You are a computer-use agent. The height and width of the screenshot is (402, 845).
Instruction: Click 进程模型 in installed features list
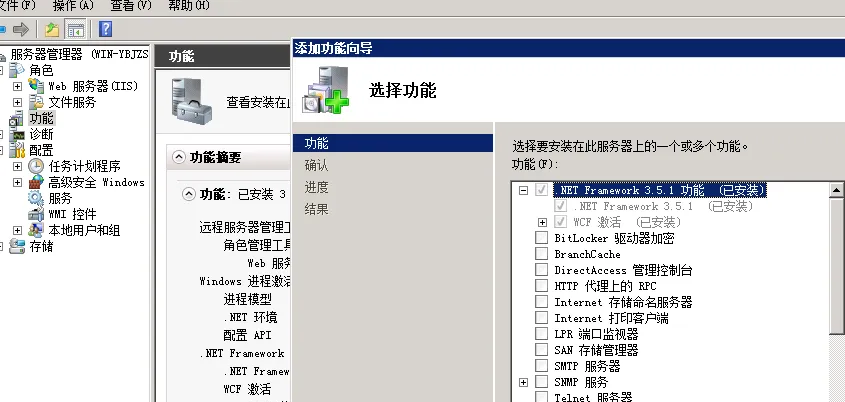[x=247, y=299]
